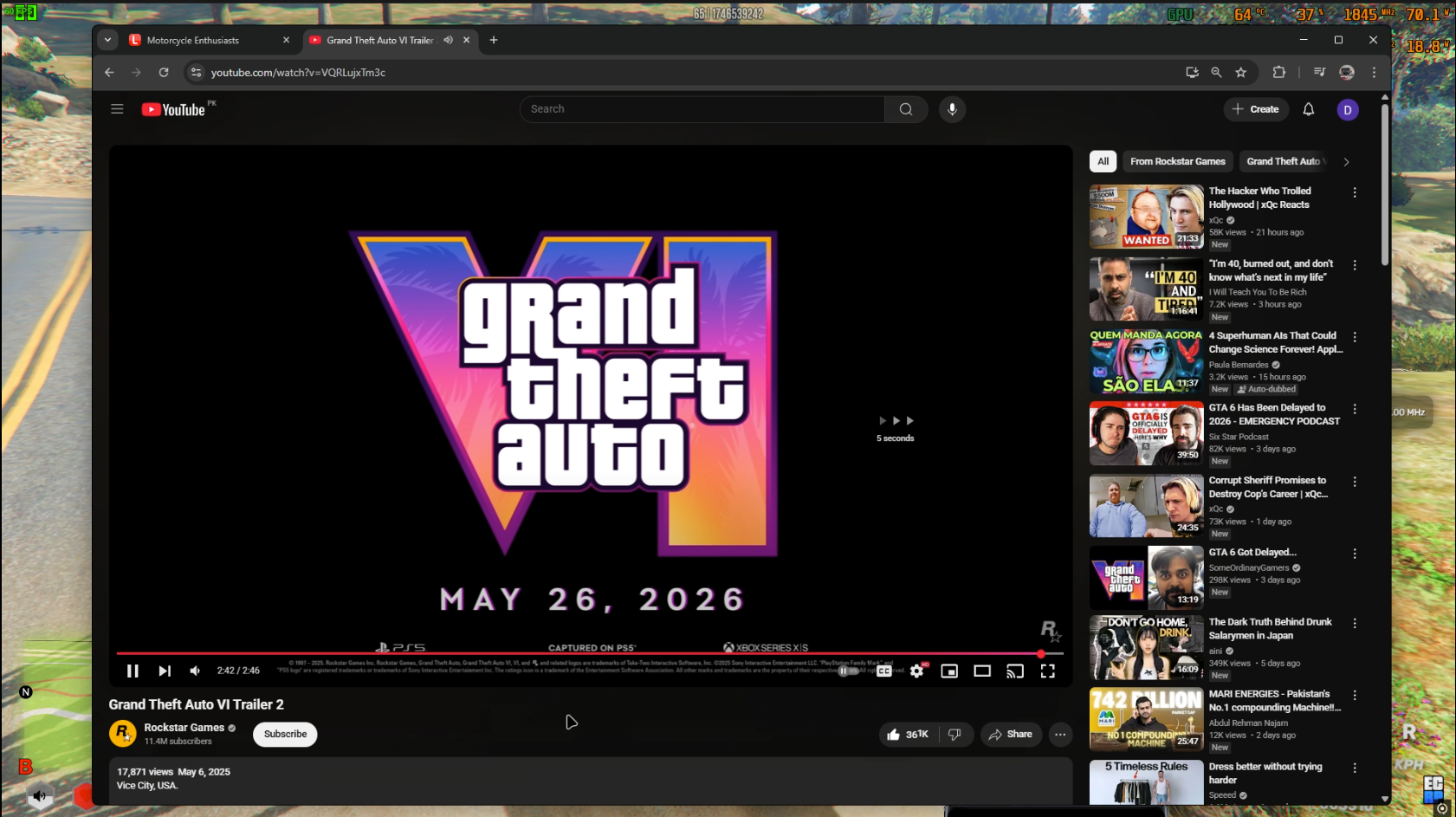Open SomeOrdinaryGamers channel link
The width and height of the screenshot is (1456, 817).
tap(1249, 568)
